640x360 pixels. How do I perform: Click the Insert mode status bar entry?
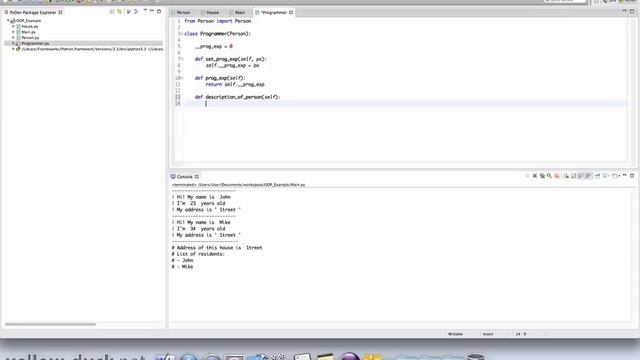488,334
